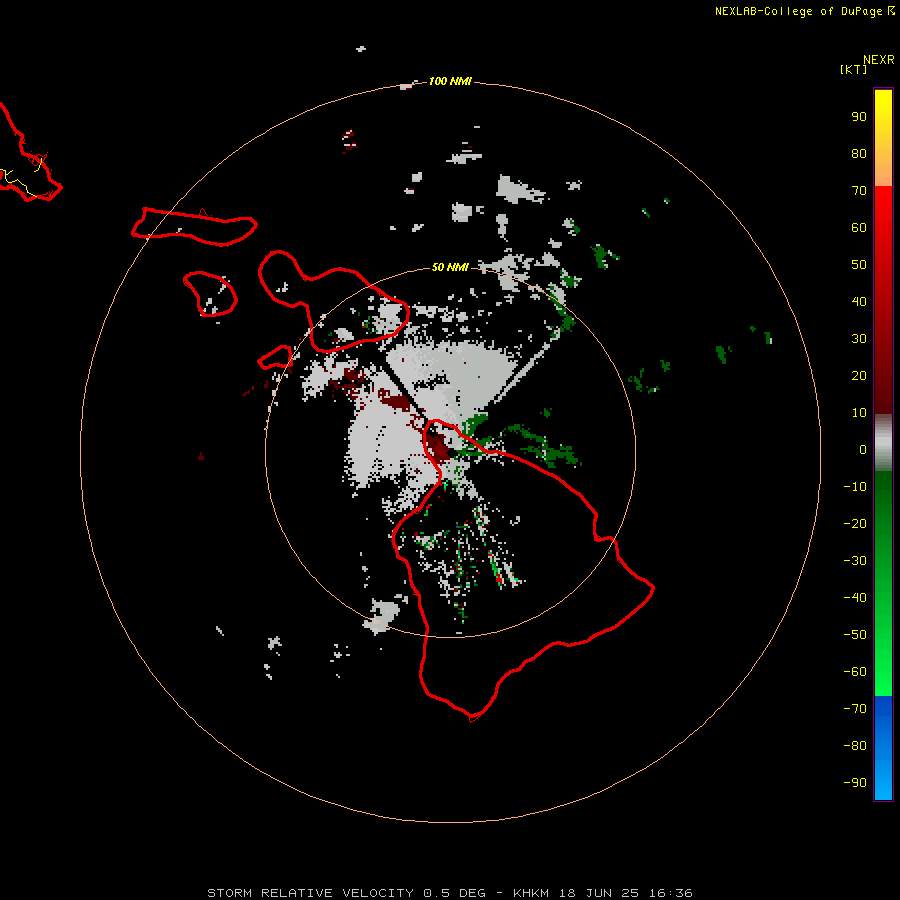The image size is (900, 900).
Task: Click the -50 value on velocity scale
Action: coord(855,635)
